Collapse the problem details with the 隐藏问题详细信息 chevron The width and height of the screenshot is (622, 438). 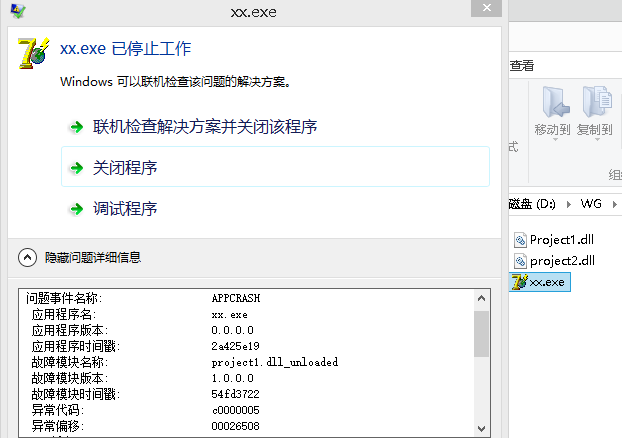point(27,257)
